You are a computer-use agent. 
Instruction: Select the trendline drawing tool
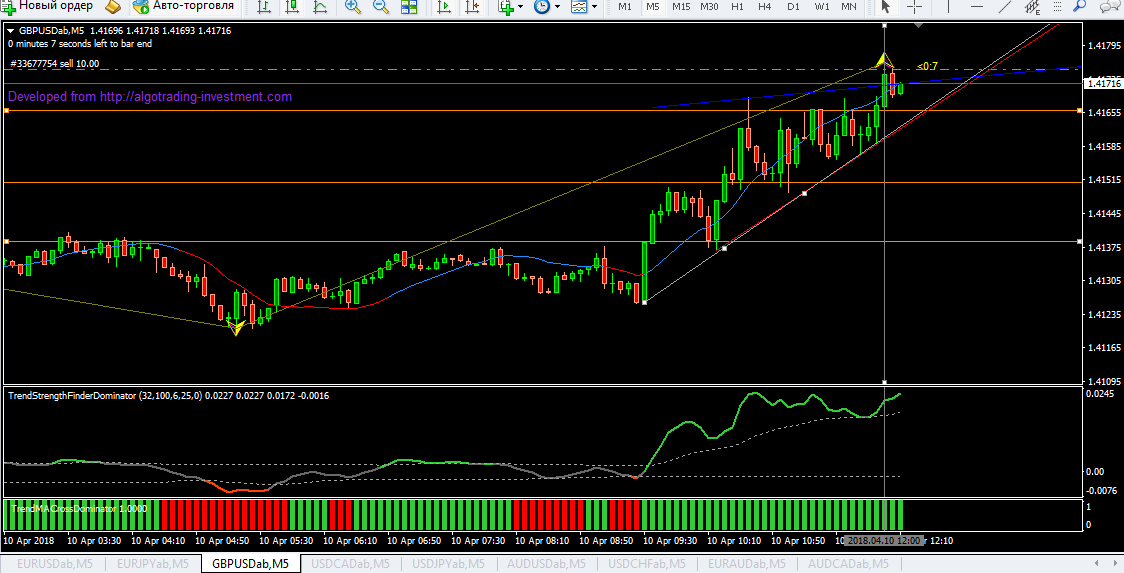[1004, 7]
